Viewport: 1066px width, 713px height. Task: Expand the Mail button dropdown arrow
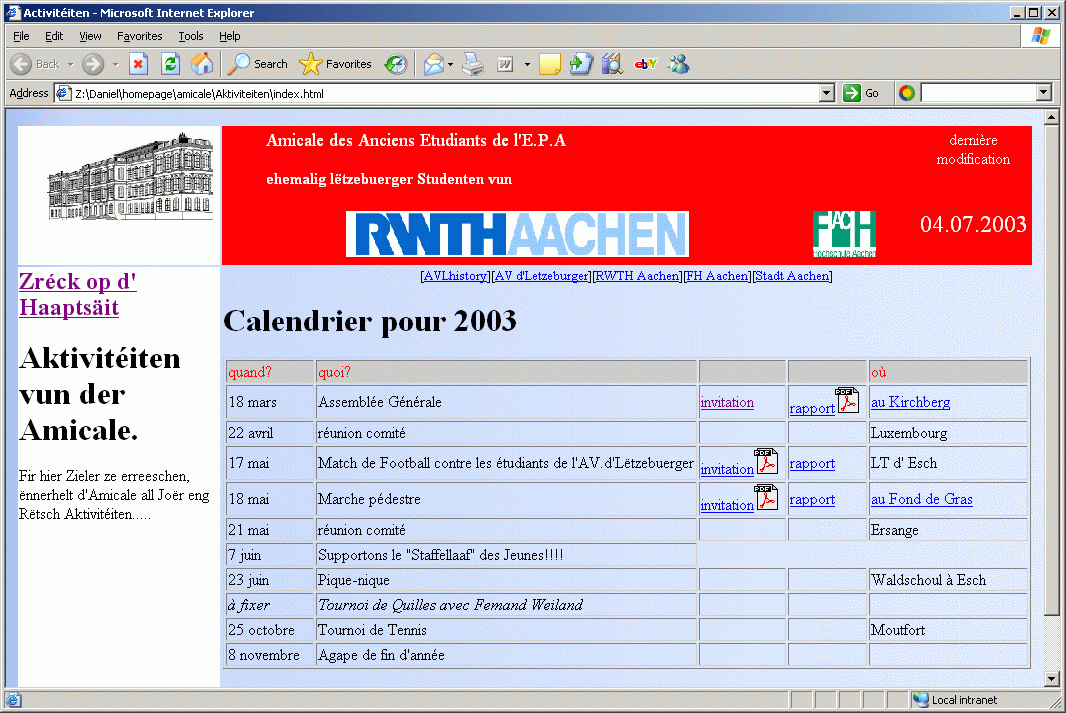(x=450, y=65)
